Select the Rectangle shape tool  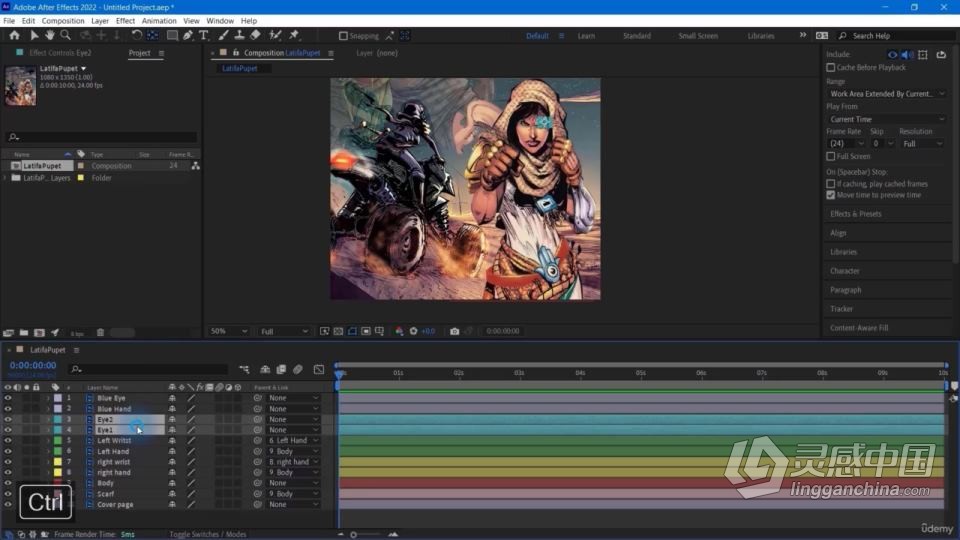tap(173, 36)
